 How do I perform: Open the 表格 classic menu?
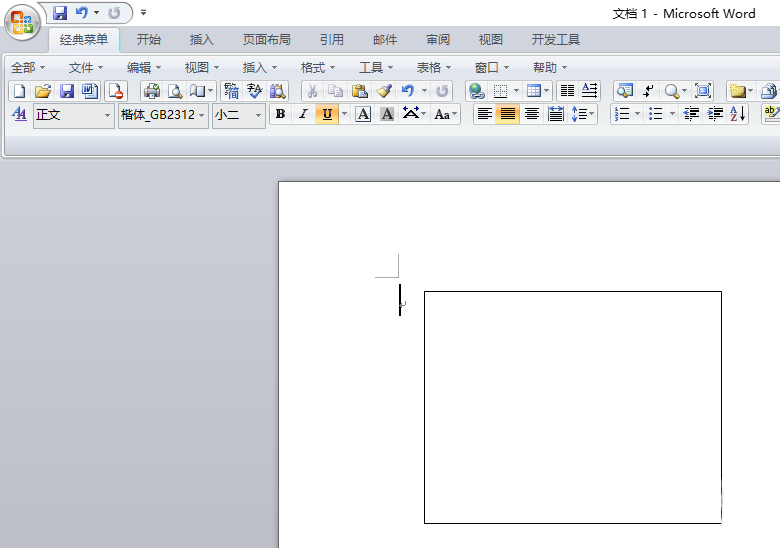pyautogui.click(x=433, y=68)
